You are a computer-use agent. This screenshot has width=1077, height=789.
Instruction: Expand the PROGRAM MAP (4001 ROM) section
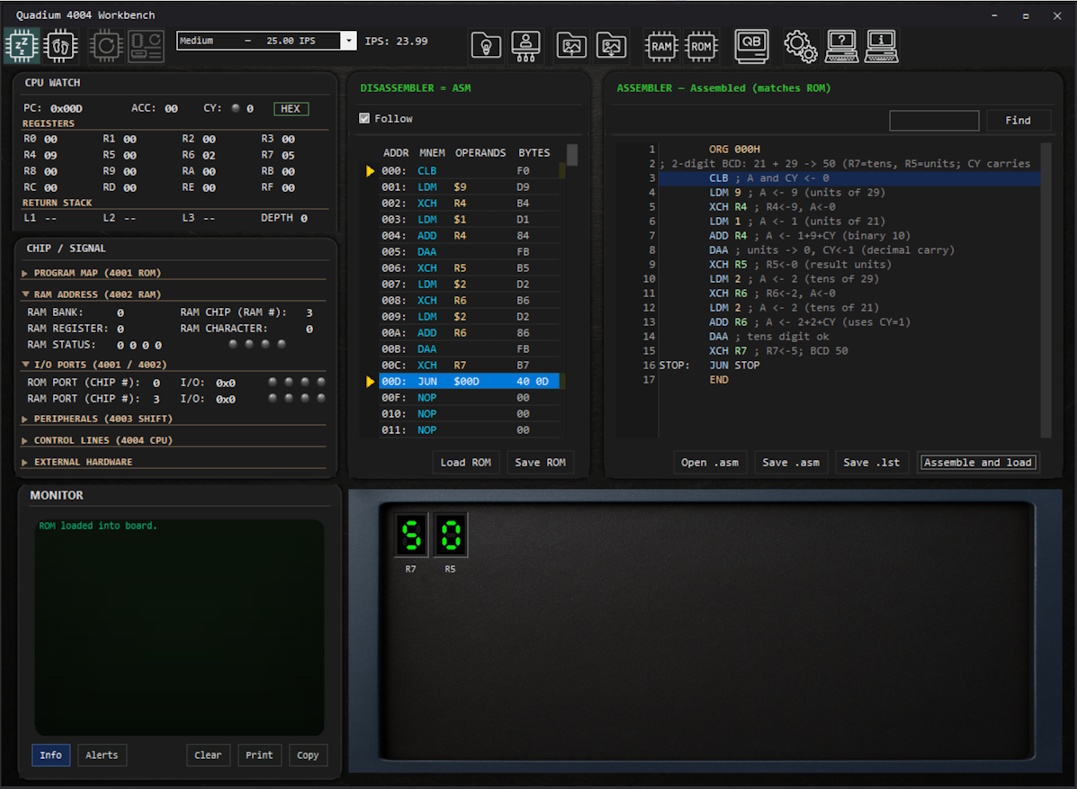click(x=97, y=273)
